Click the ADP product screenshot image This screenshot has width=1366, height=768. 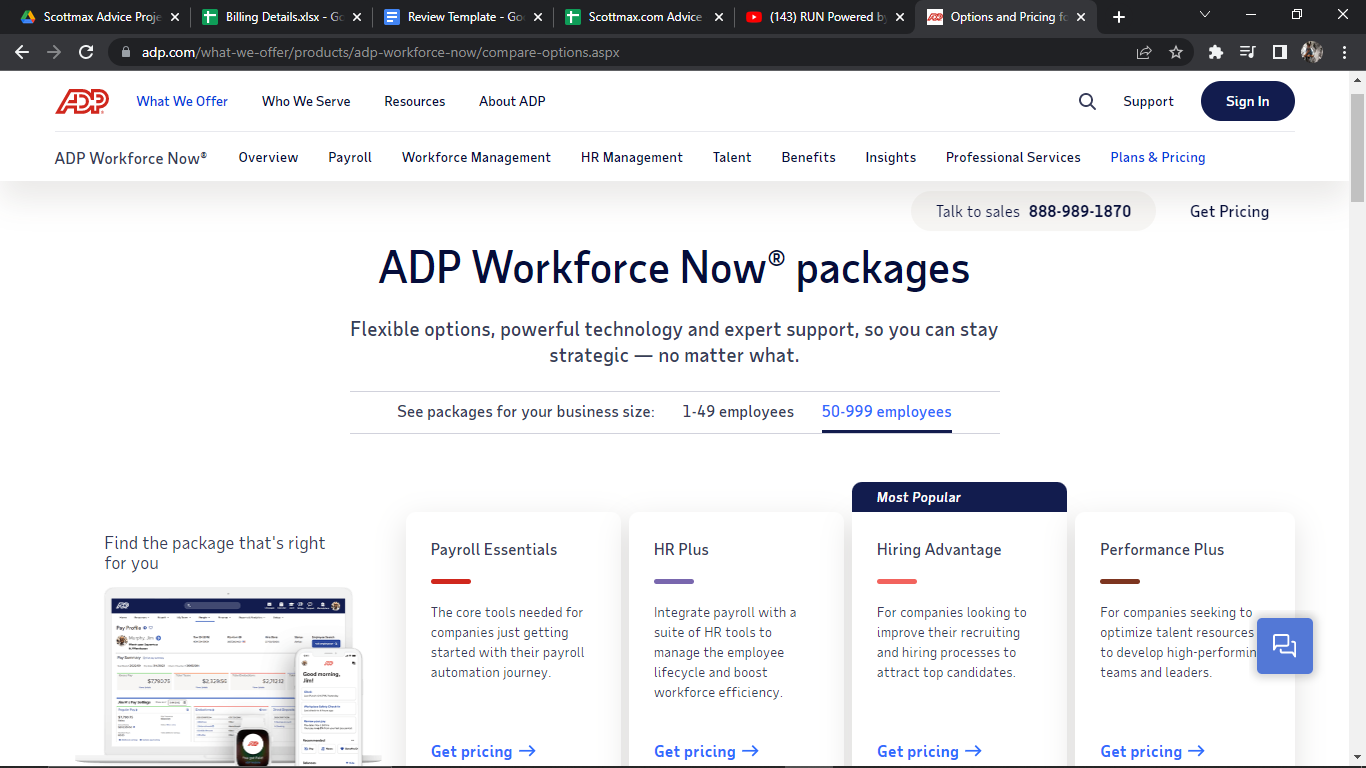pos(229,676)
